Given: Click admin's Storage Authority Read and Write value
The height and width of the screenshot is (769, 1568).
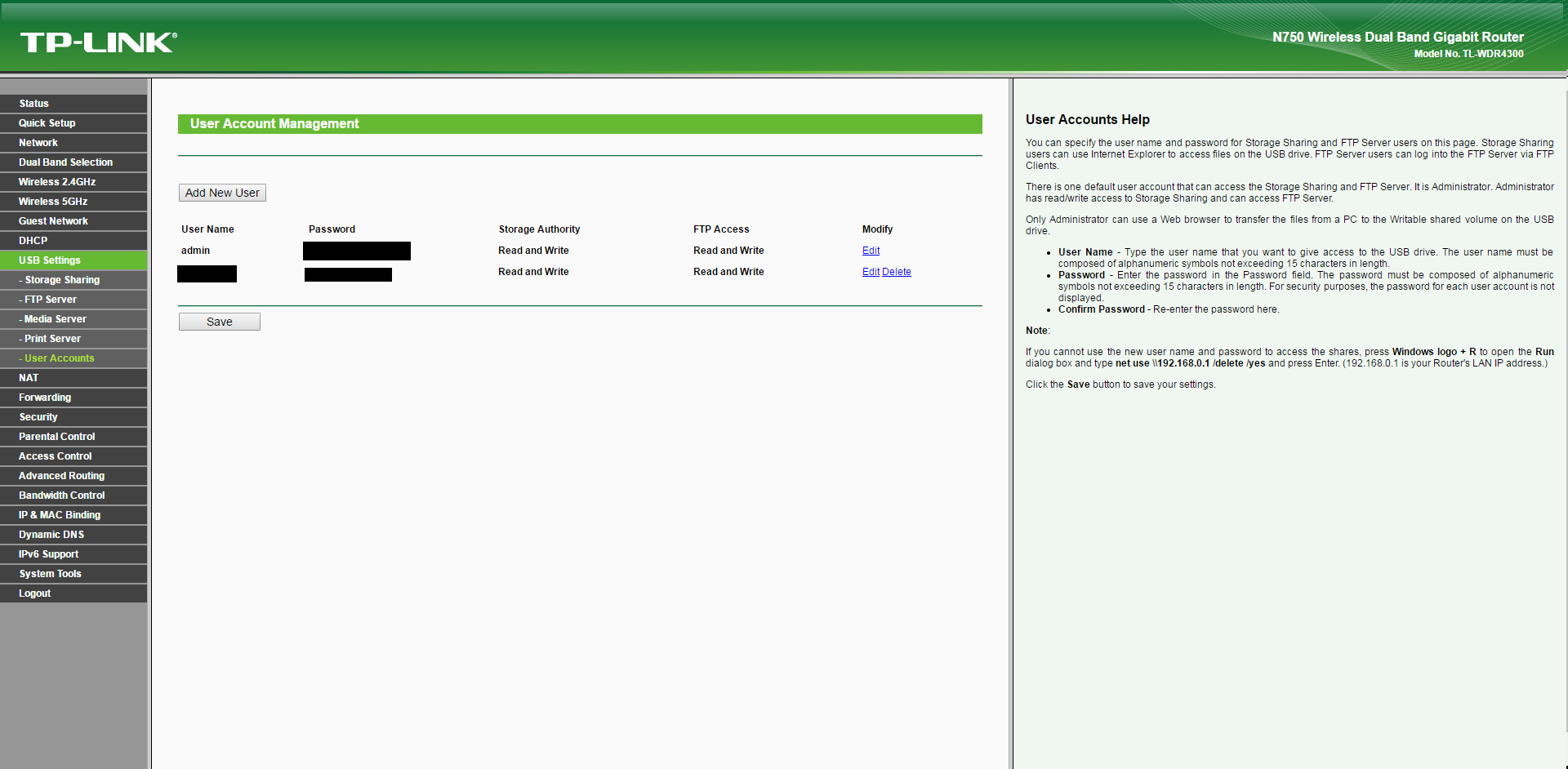Looking at the screenshot, I should 533,251.
